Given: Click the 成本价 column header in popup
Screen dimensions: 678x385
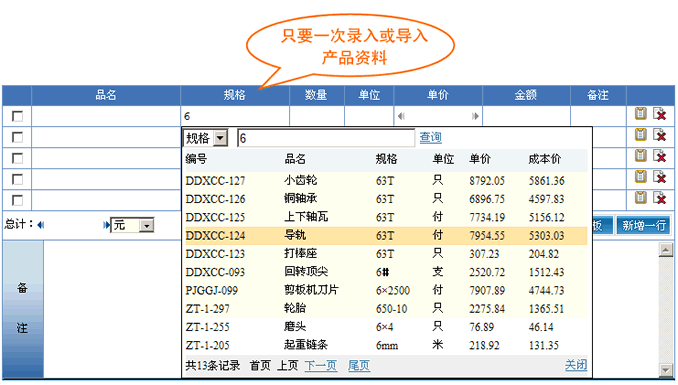Looking at the screenshot, I should [545, 159].
